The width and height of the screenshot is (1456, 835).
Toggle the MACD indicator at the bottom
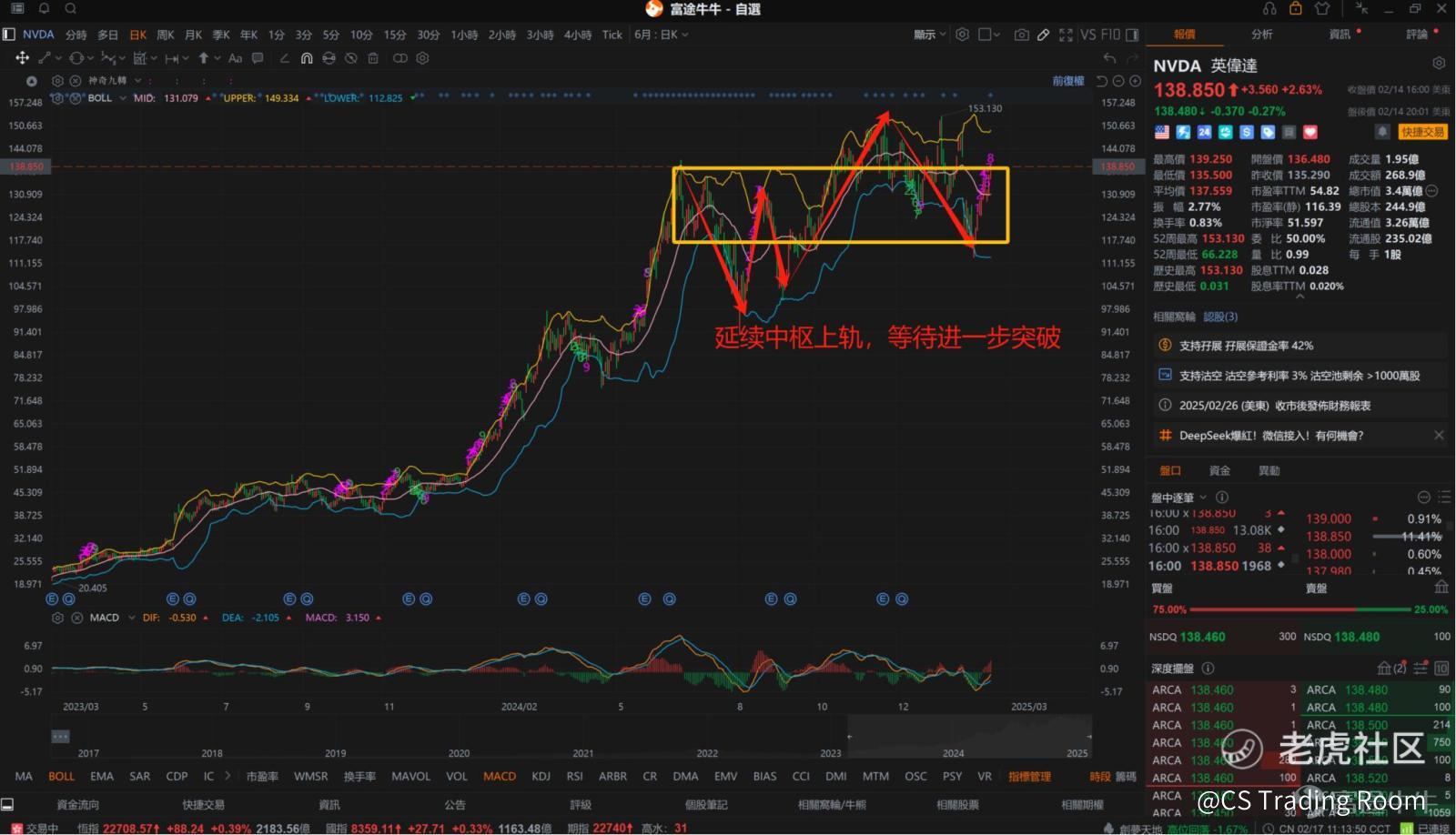(x=500, y=777)
